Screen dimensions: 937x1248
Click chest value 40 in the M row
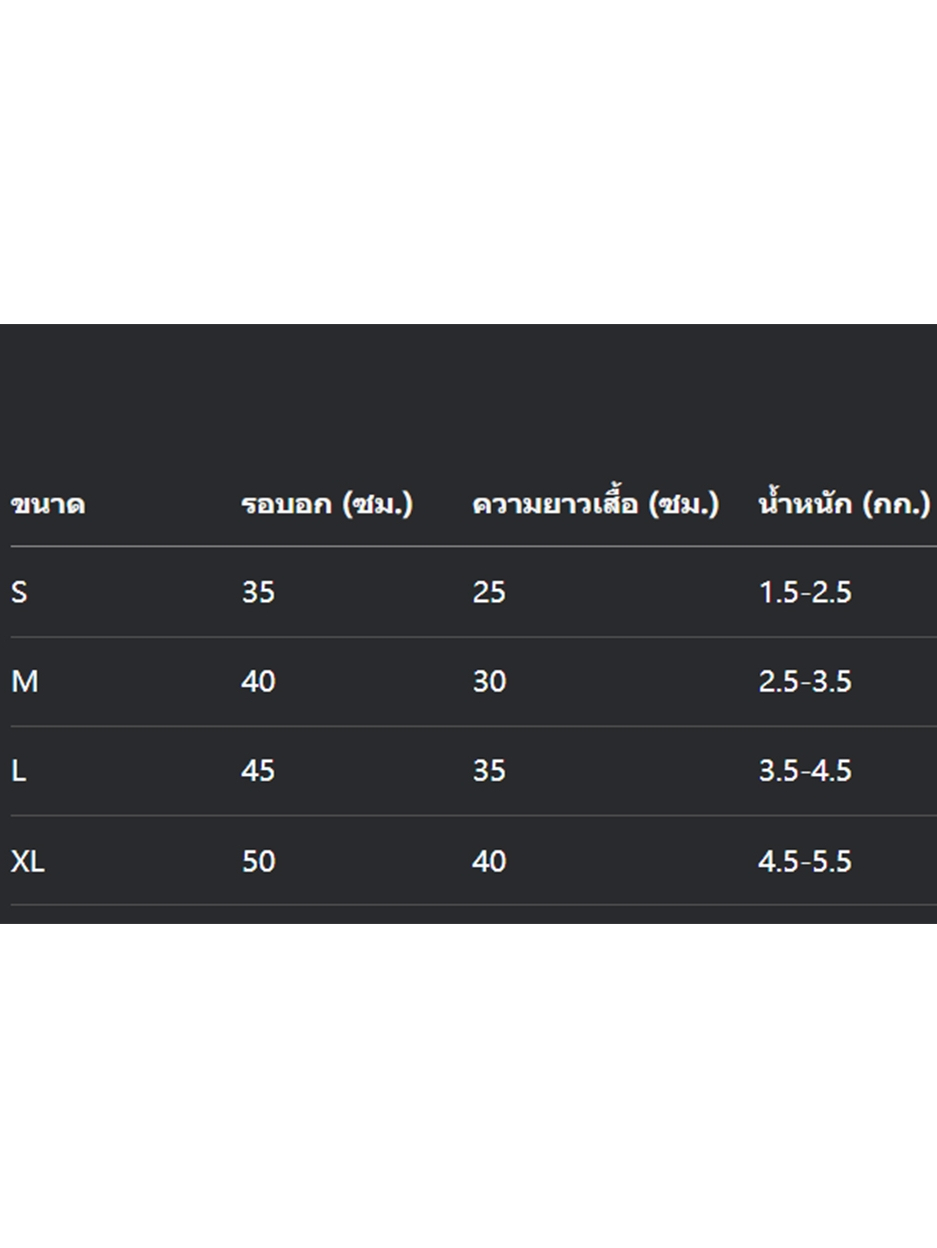click(258, 682)
